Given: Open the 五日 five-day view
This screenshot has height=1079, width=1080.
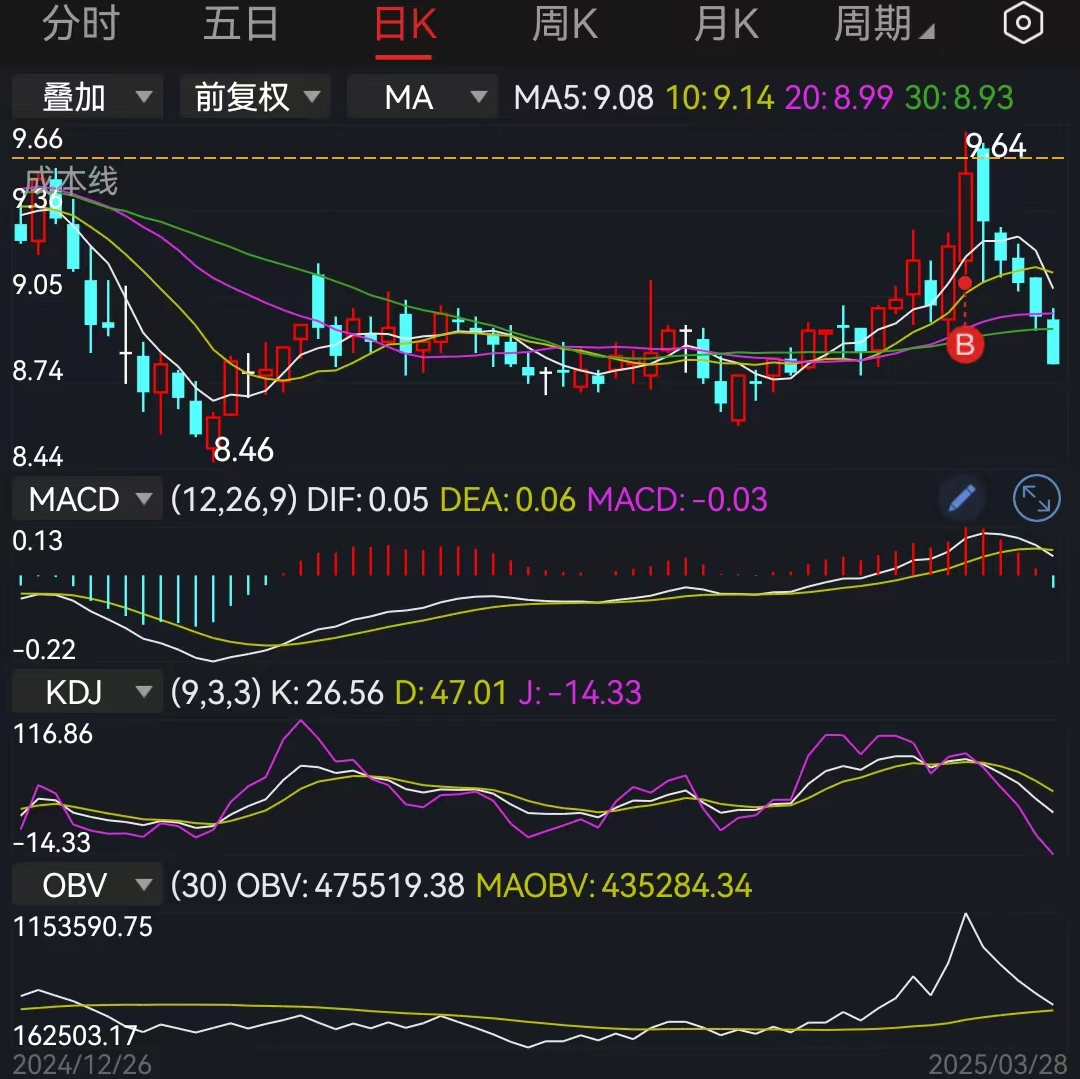Looking at the screenshot, I should pos(240,24).
